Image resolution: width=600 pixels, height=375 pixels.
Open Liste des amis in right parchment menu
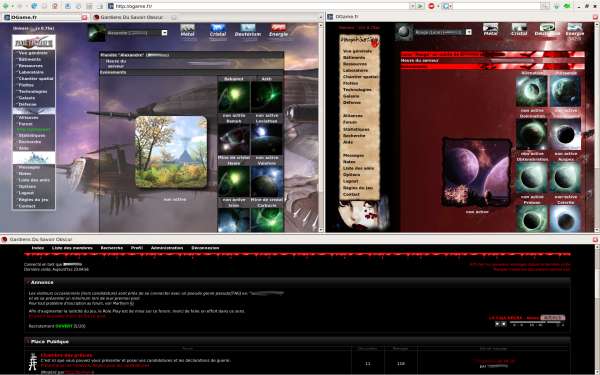tap(358, 168)
